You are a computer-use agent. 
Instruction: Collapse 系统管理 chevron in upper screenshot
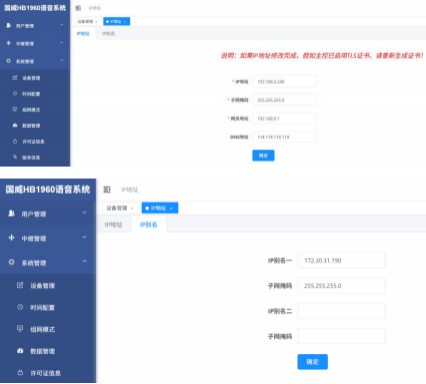[x=62, y=61]
